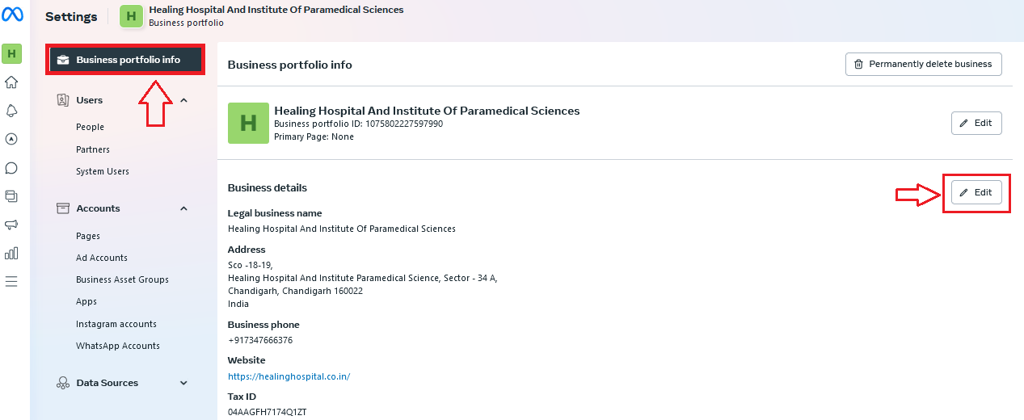Open the People menu item

click(90, 127)
